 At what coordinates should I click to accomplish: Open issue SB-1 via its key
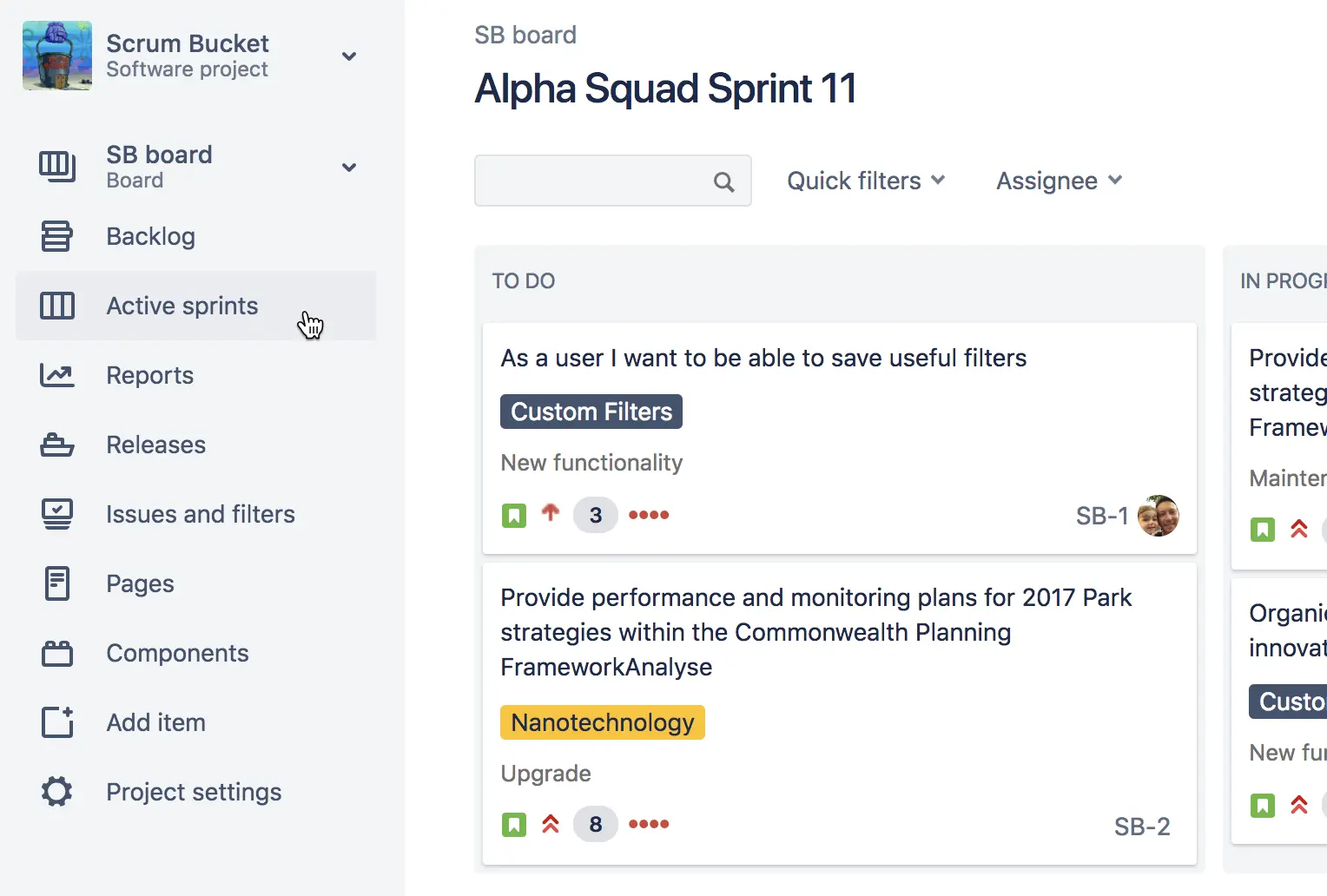tap(1101, 516)
